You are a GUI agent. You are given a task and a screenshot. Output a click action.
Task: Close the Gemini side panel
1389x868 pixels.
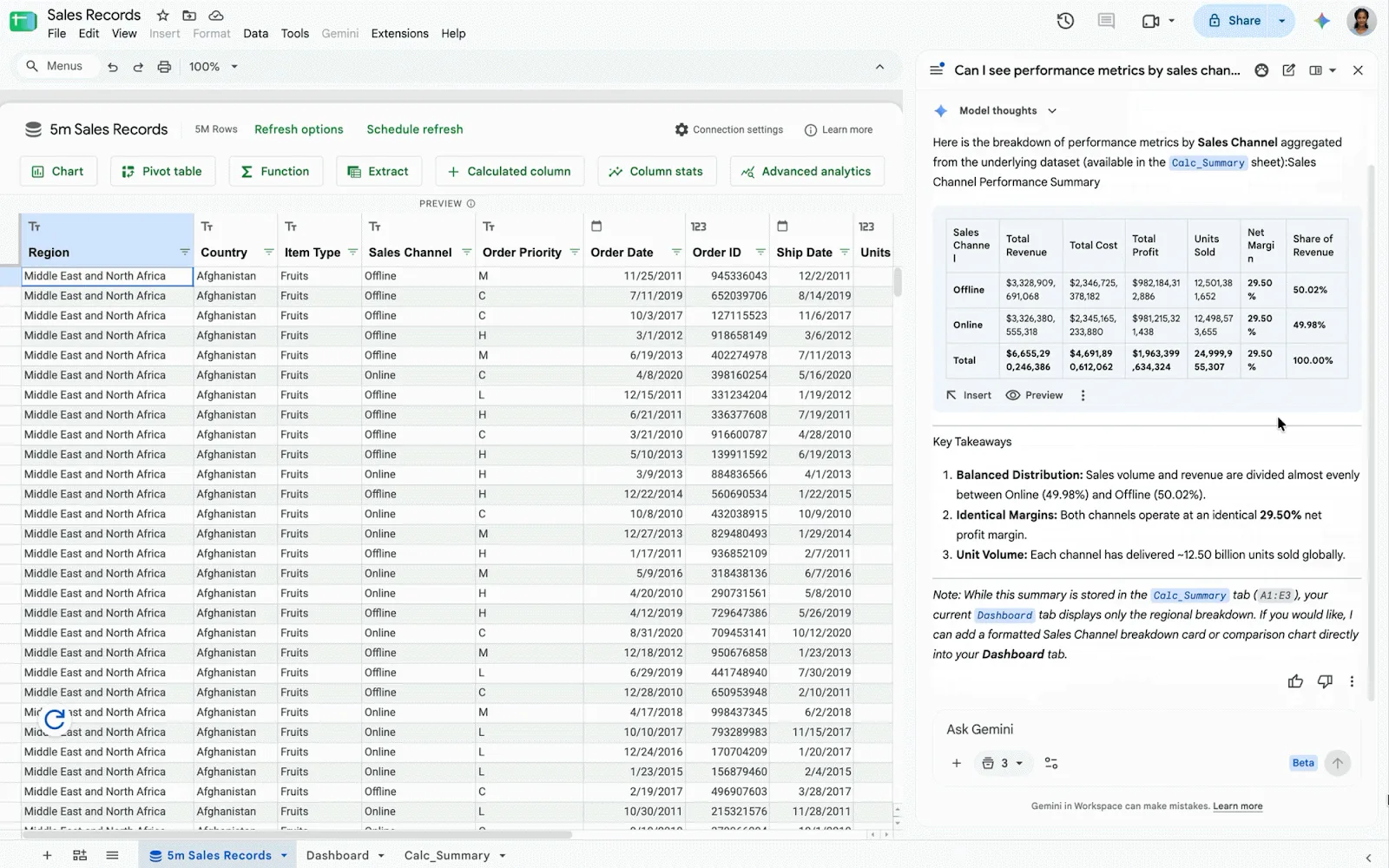click(x=1358, y=70)
